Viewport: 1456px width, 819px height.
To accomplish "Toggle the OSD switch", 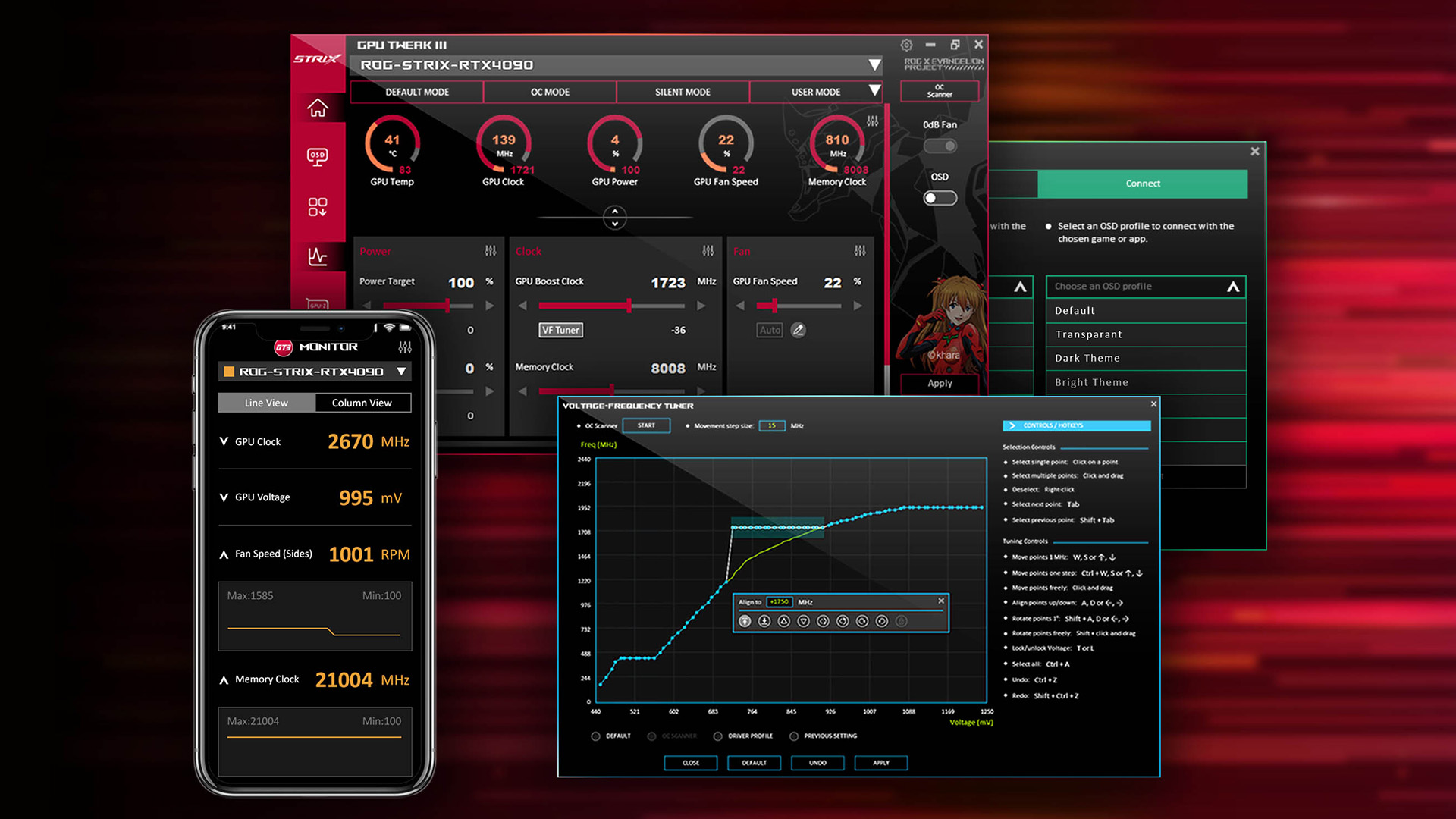I will [940, 198].
